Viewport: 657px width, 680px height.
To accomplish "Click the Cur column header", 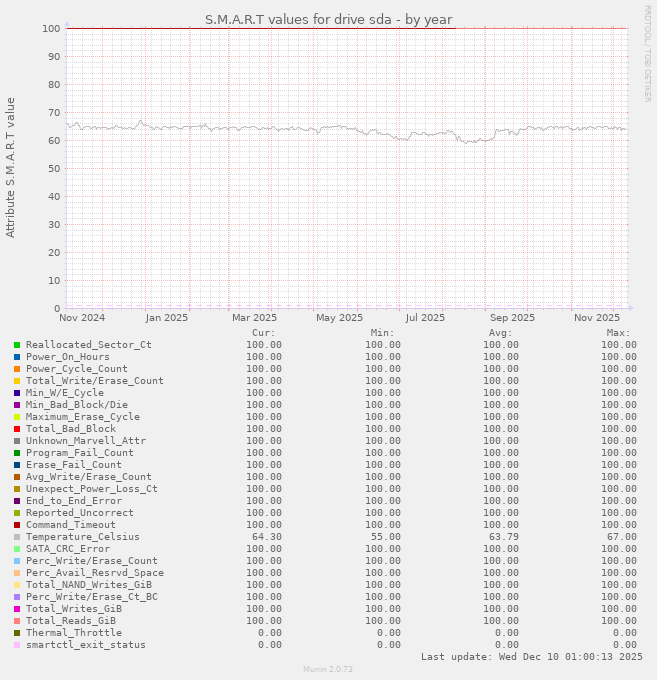I will click(x=263, y=333).
